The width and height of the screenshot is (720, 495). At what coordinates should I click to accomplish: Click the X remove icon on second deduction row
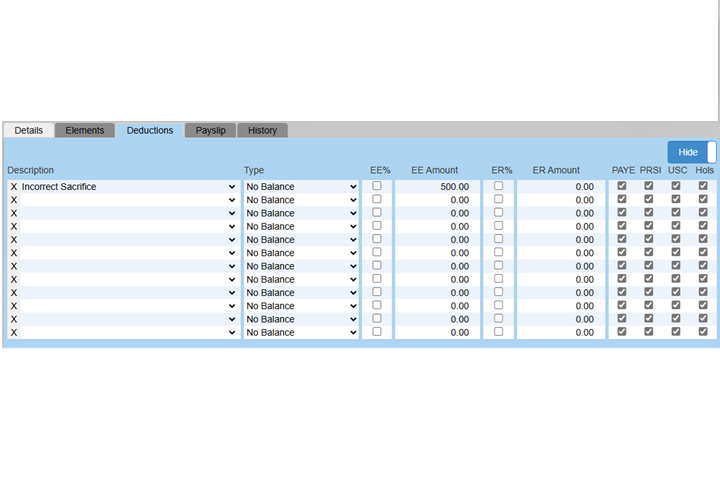point(14,200)
